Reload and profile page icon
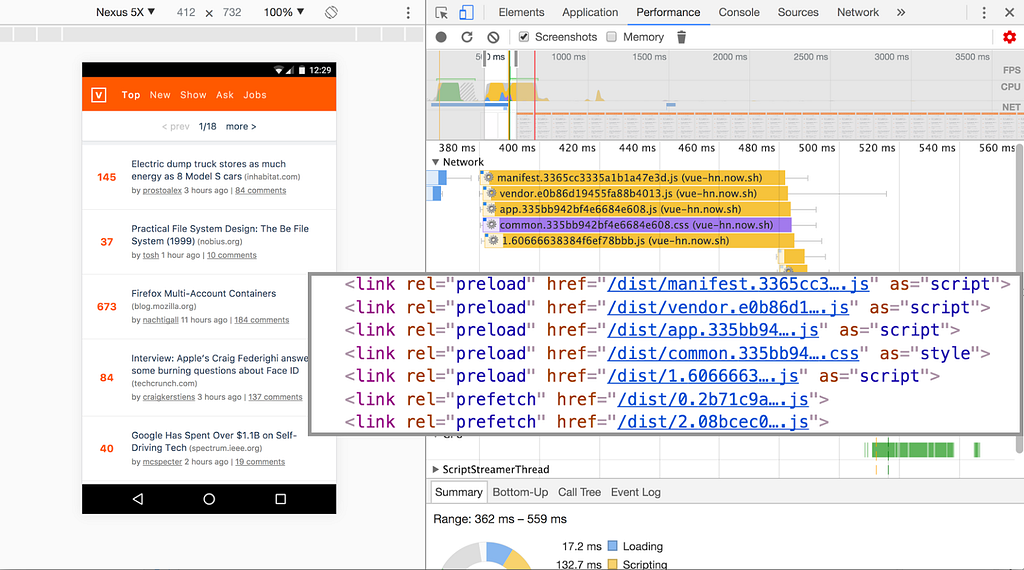This screenshot has width=1024, height=570. [x=467, y=37]
